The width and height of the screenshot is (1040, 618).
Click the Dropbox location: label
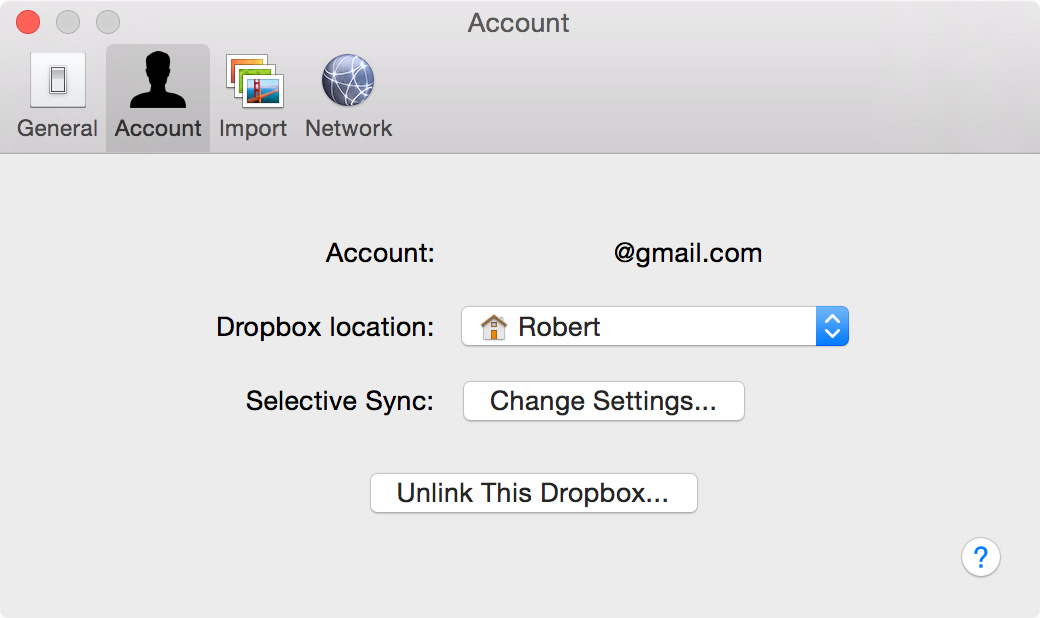coord(325,328)
